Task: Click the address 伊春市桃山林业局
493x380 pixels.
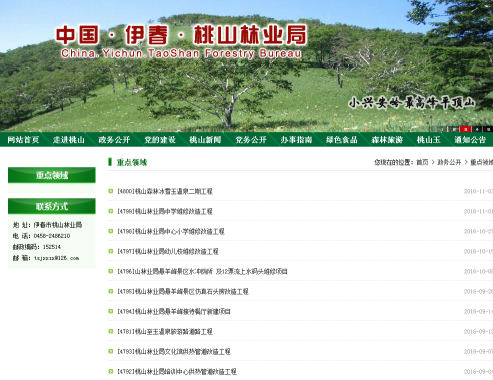Action: tap(58, 225)
